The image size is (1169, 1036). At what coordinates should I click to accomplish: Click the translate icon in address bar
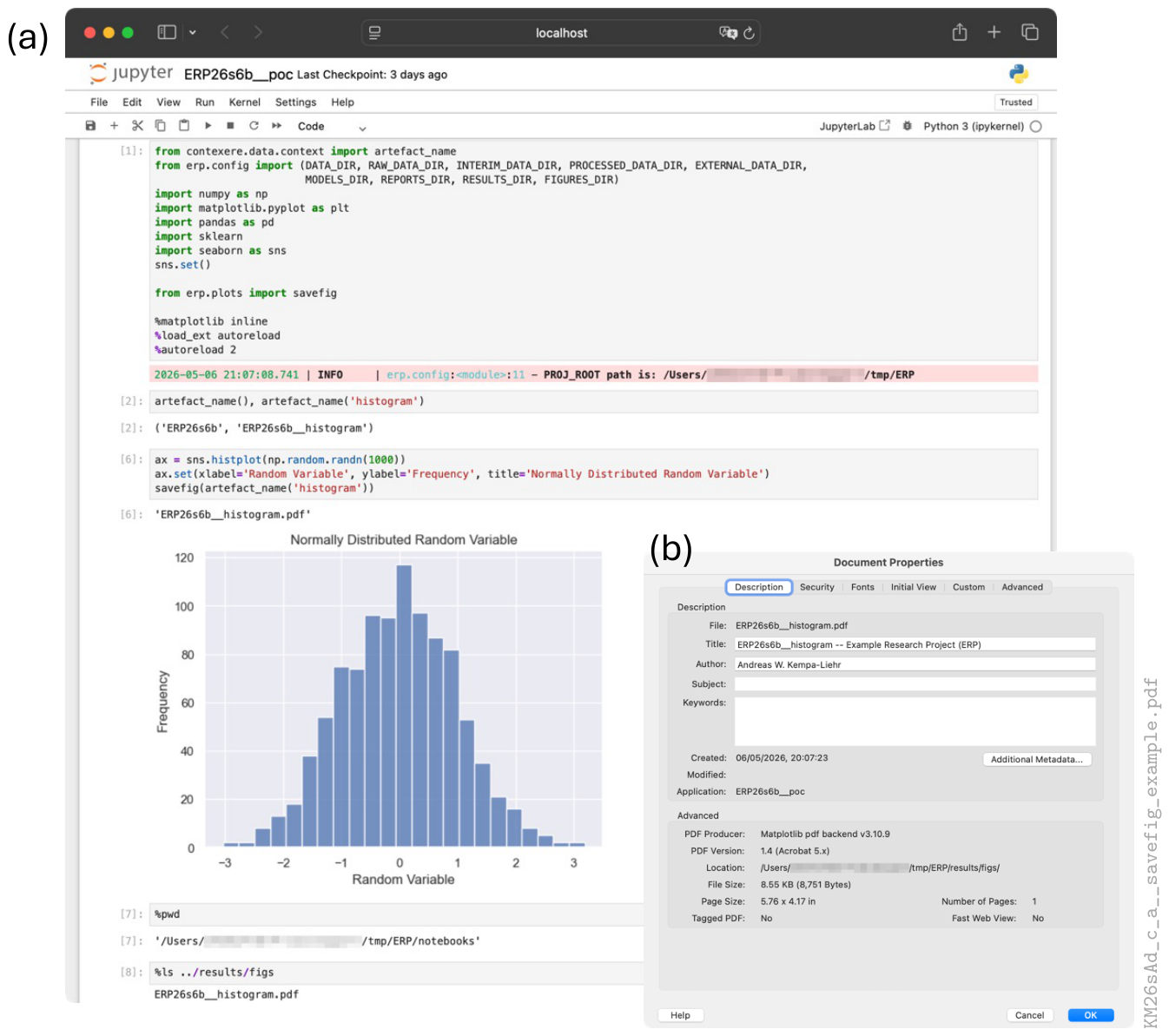click(x=728, y=33)
